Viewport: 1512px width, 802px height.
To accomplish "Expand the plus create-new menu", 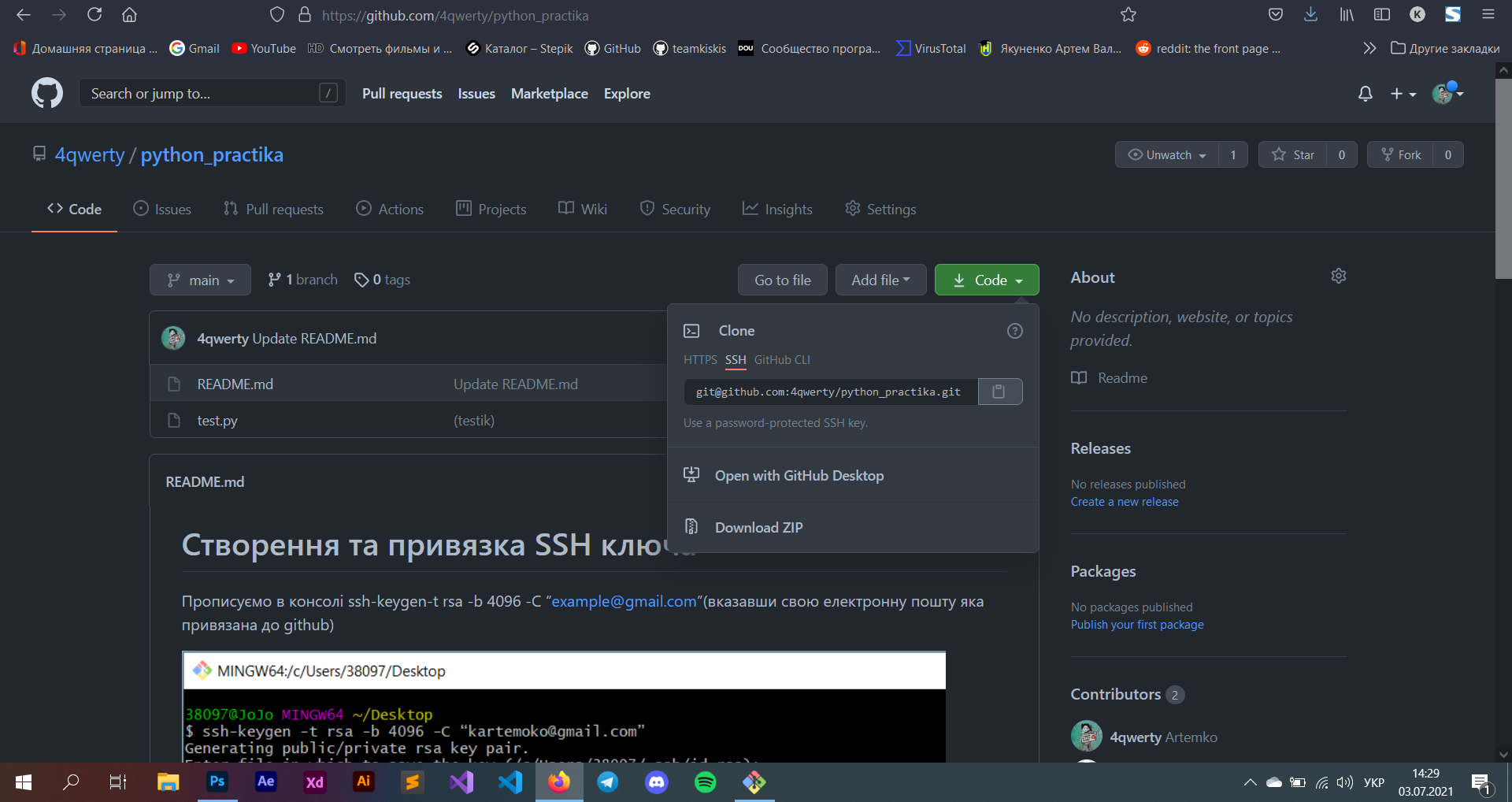I will tap(1403, 94).
